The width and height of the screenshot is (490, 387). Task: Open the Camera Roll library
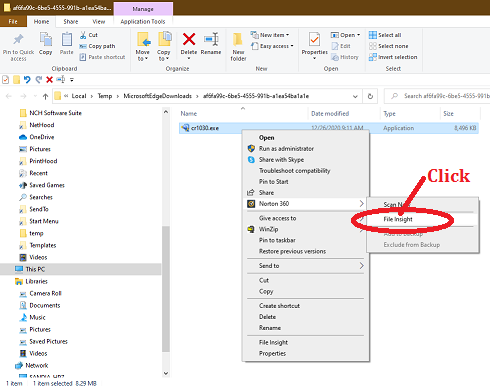(x=45, y=293)
